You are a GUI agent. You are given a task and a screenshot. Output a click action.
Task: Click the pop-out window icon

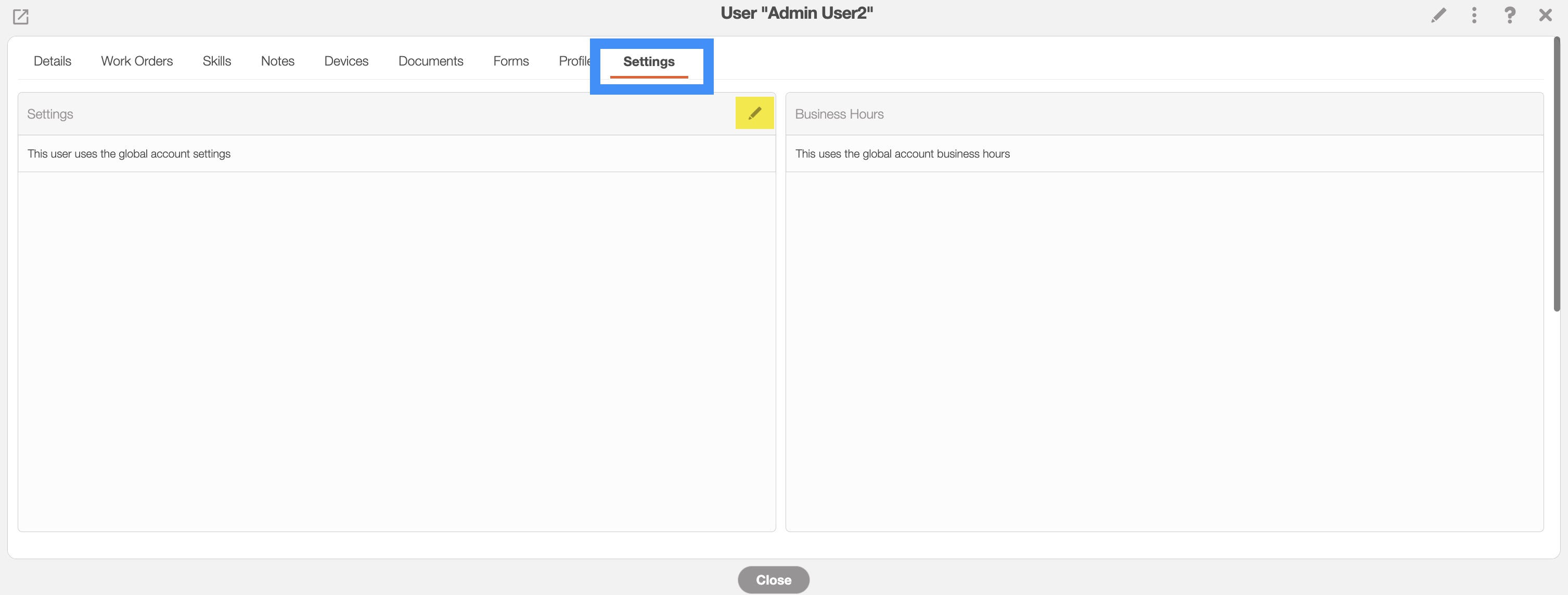(21, 17)
